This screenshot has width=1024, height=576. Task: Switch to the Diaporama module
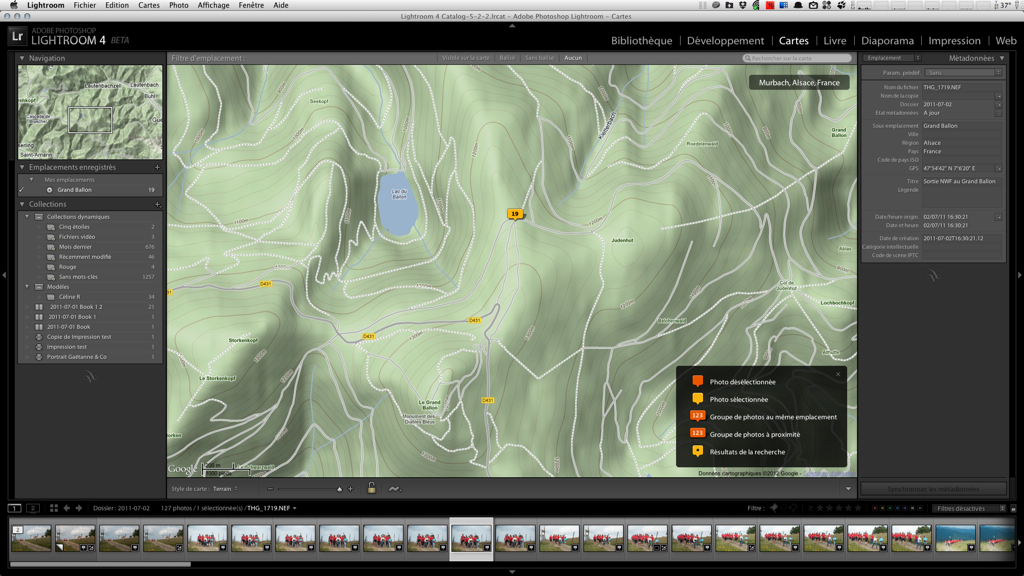(887, 40)
